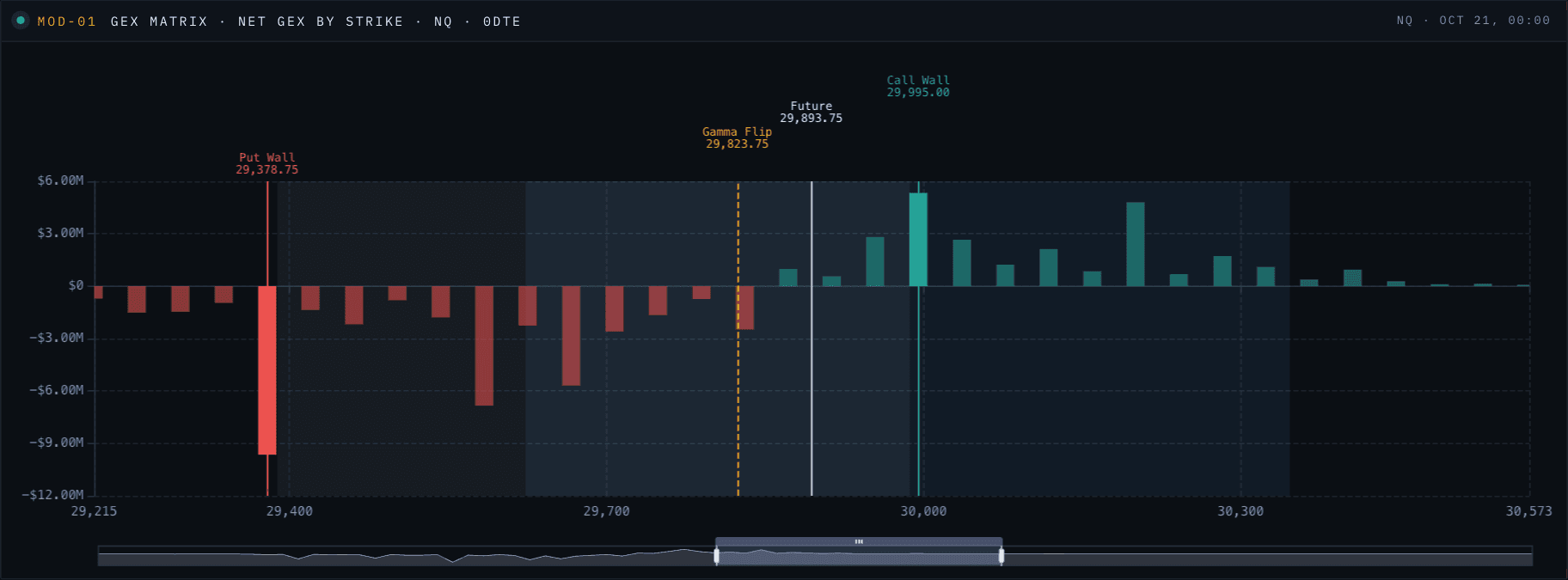Click the NQ · OCT 21, 00:00 timestamp
The width and height of the screenshot is (1568, 580).
click(x=1473, y=21)
